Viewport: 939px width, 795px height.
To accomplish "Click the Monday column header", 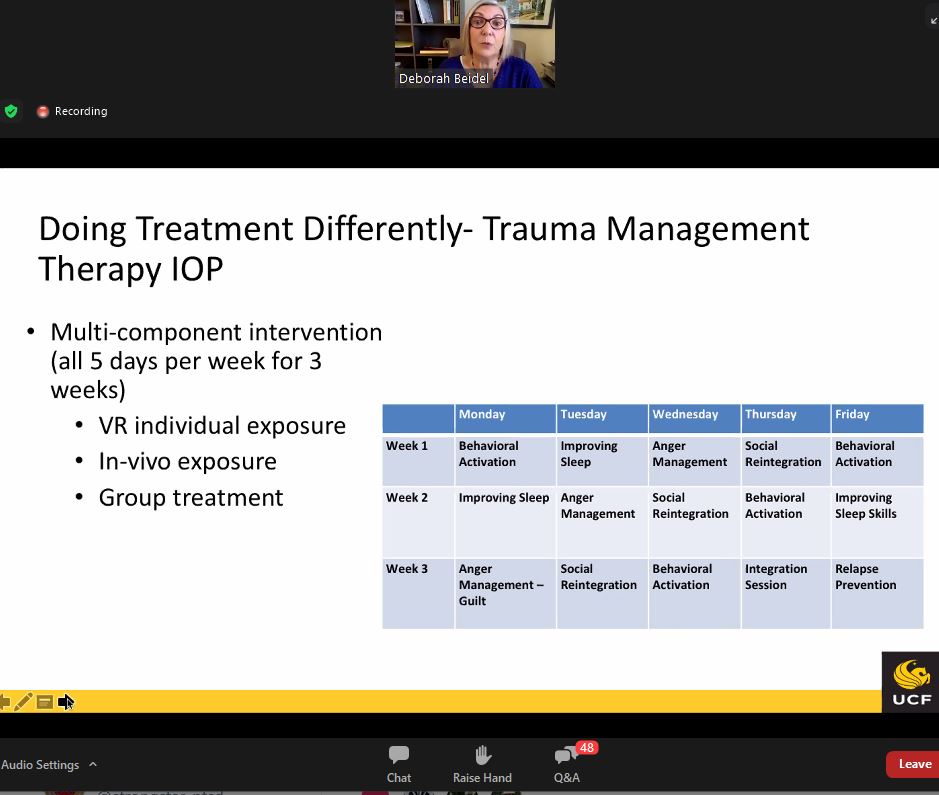I will [x=505, y=418].
